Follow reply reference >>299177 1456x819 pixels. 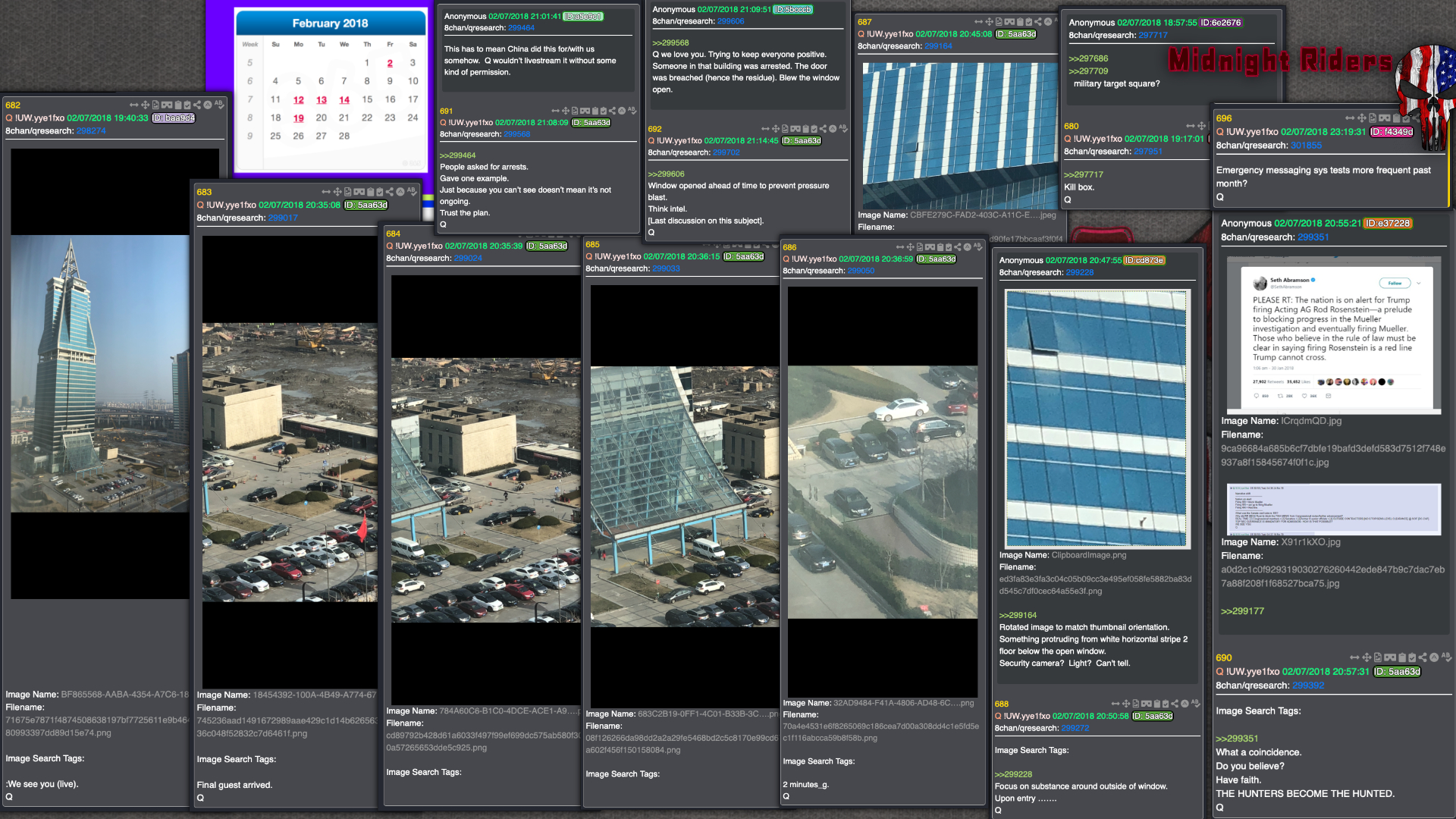click(x=1242, y=611)
